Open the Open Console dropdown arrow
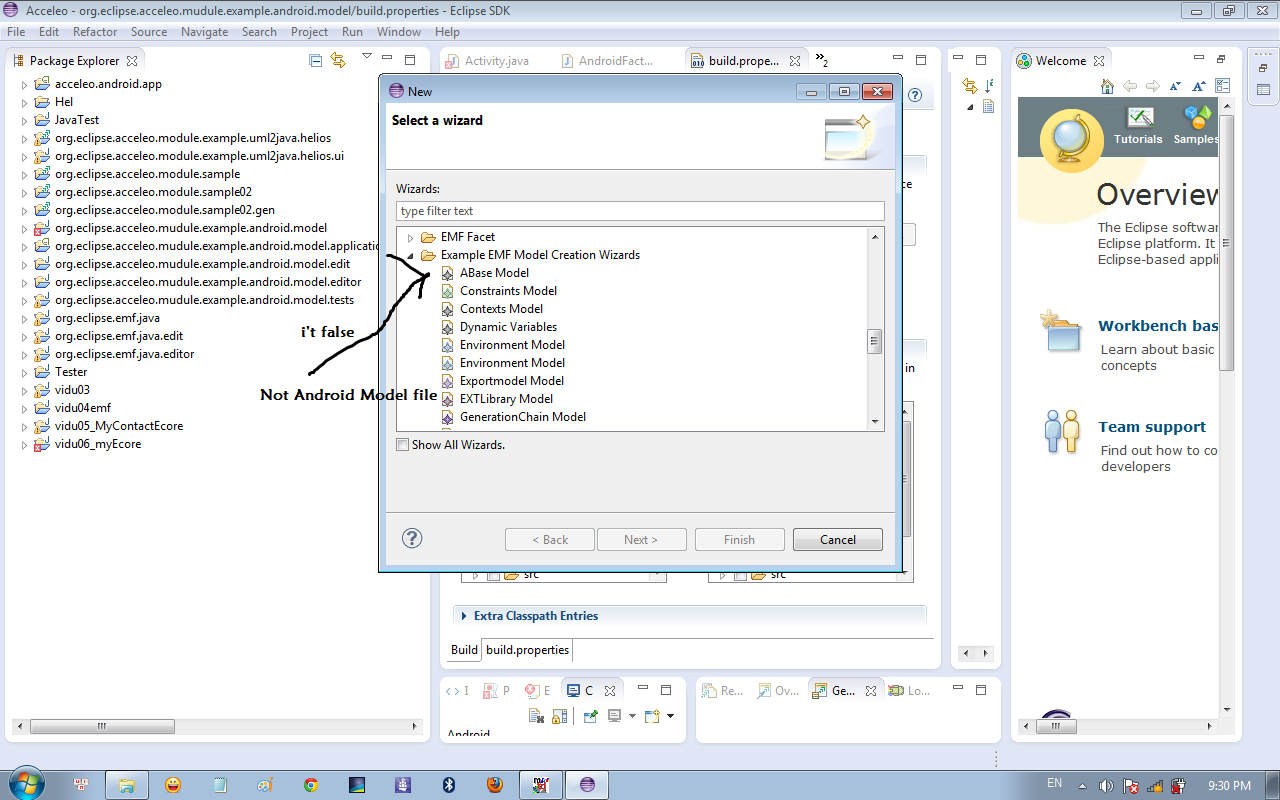Viewport: 1280px width, 800px height. click(x=670, y=716)
